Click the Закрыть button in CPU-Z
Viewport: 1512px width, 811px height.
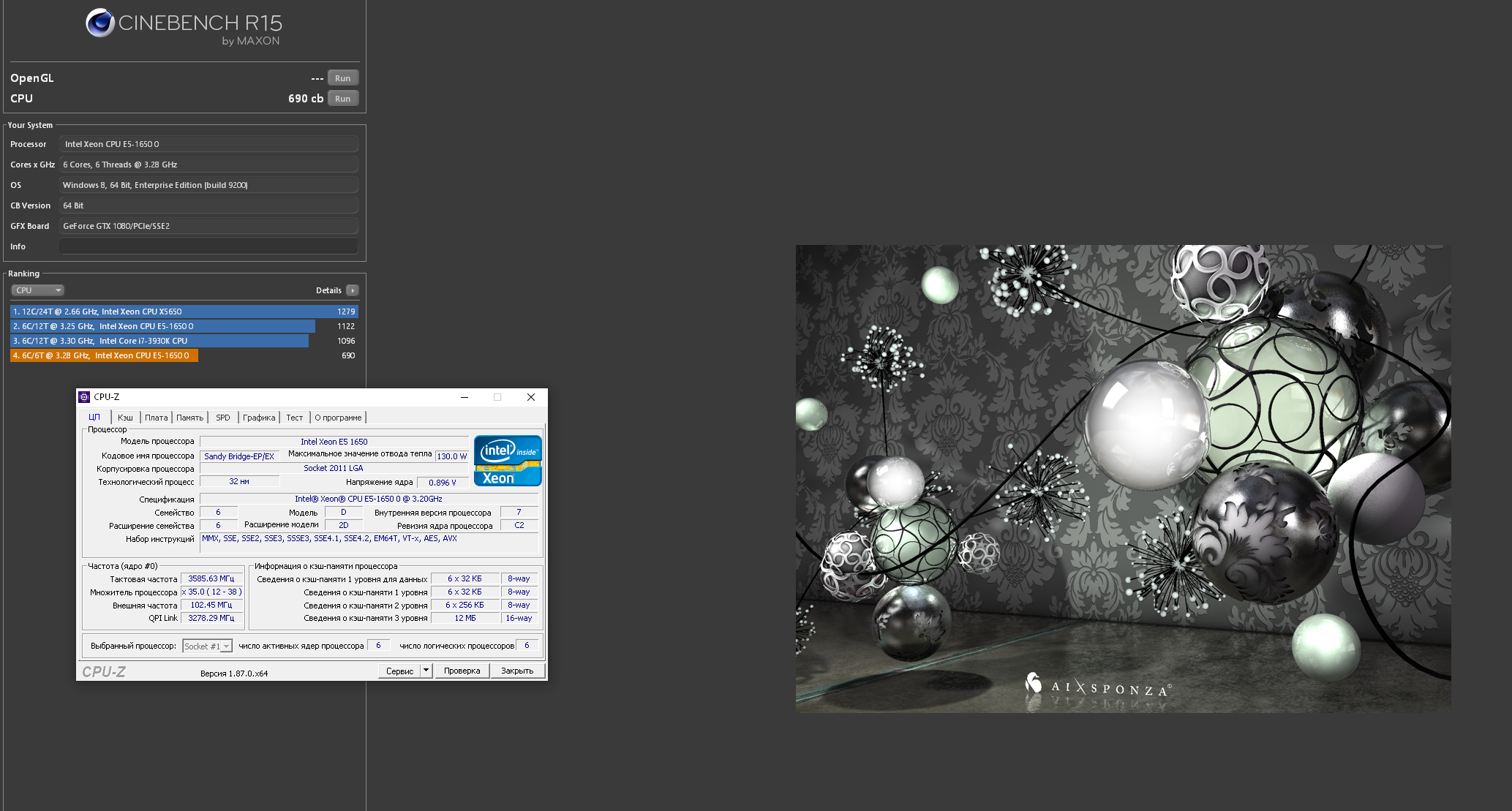click(517, 671)
